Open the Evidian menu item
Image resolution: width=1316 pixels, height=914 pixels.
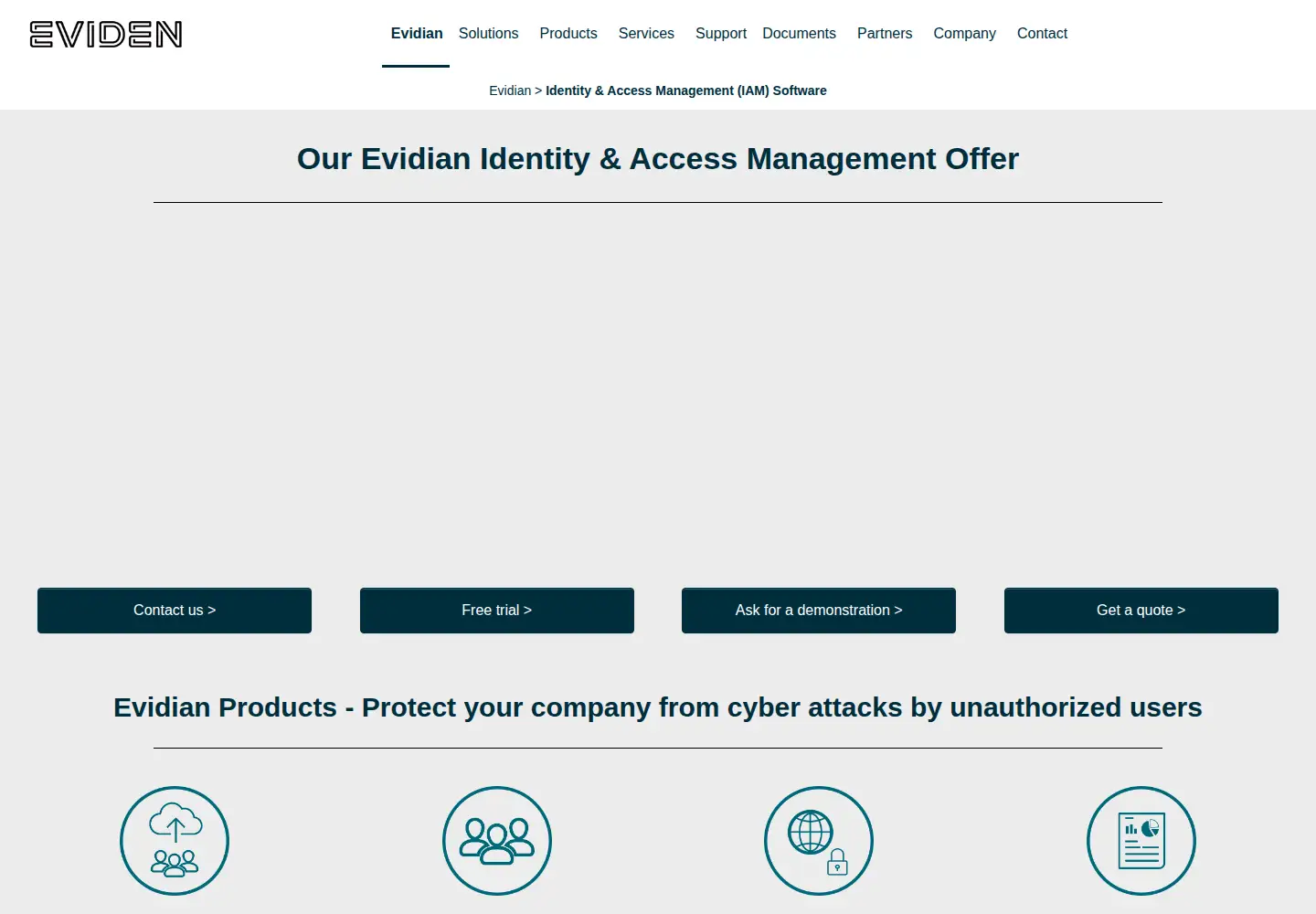417,34
